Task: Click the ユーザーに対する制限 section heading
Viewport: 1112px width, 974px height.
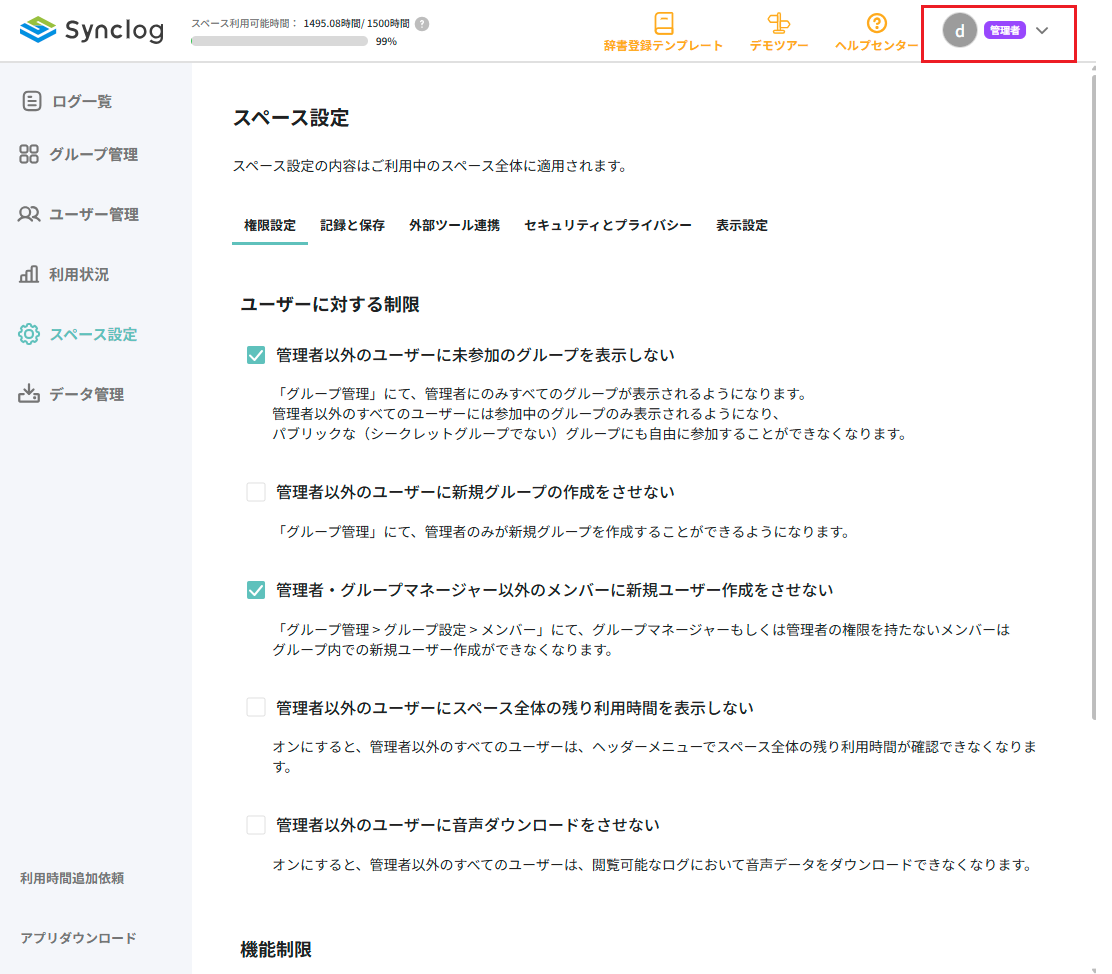Action: (330, 304)
